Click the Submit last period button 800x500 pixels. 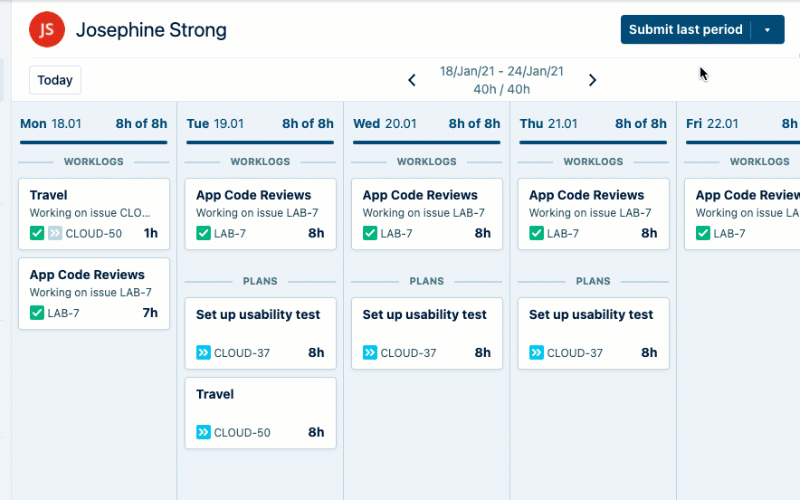pyautogui.click(x=685, y=30)
